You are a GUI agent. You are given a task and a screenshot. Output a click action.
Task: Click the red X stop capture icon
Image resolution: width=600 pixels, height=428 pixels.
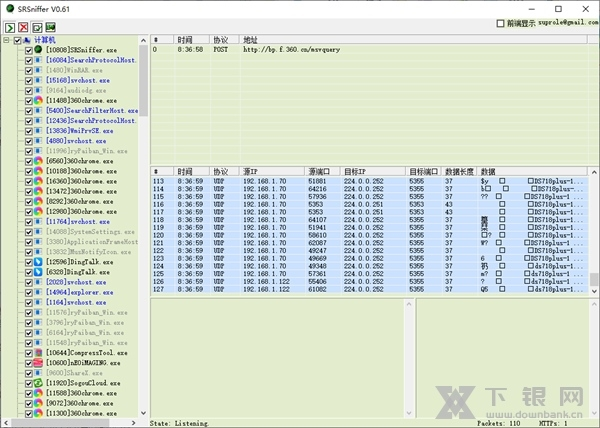pyautogui.click(x=22, y=28)
